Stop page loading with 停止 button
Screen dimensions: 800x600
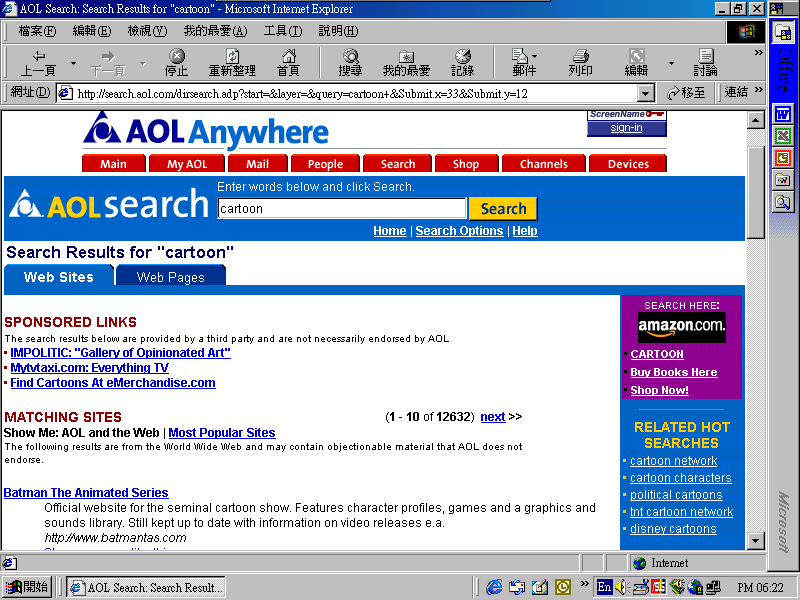[x=177, y=63]
